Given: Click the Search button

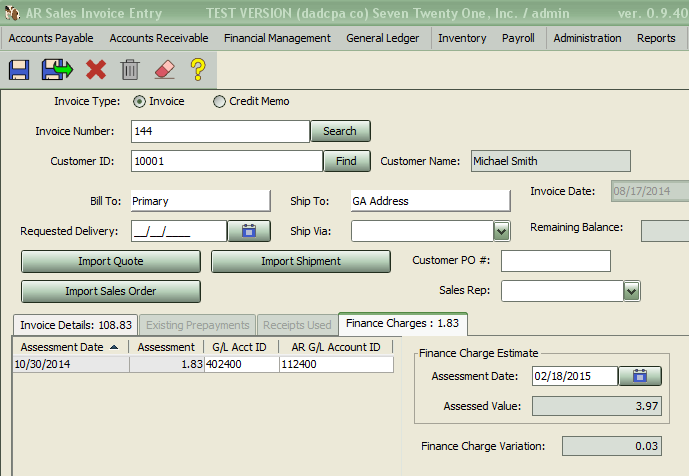Looking at the screenshot, I should (x=340, y=131).
